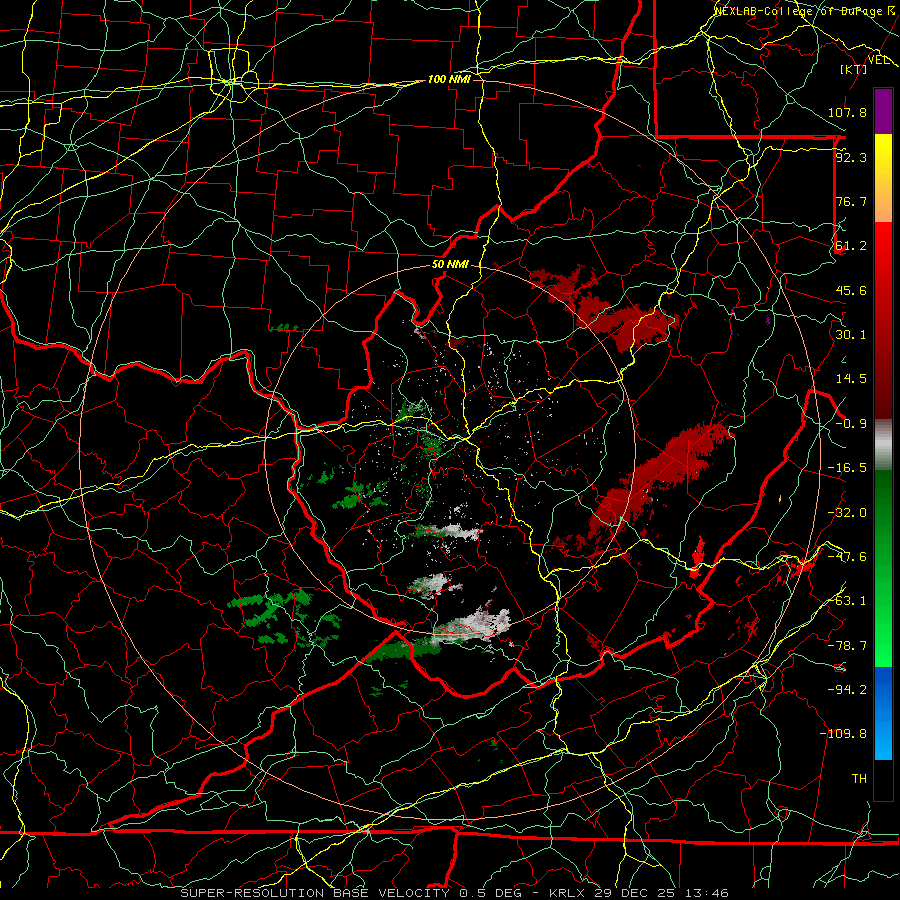900x900 pixels.
Task: Click the 29 DEC 25 date text
Action: click(634, 893)
